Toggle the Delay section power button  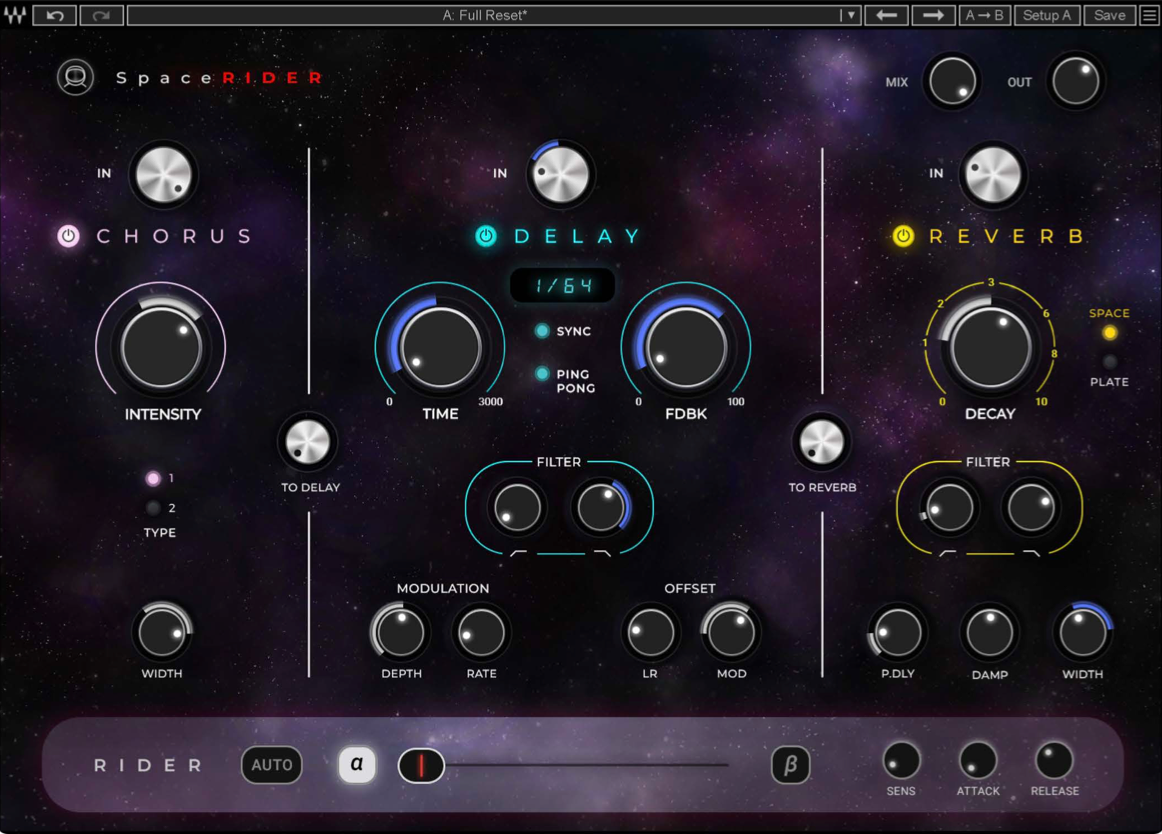point(486,237)
